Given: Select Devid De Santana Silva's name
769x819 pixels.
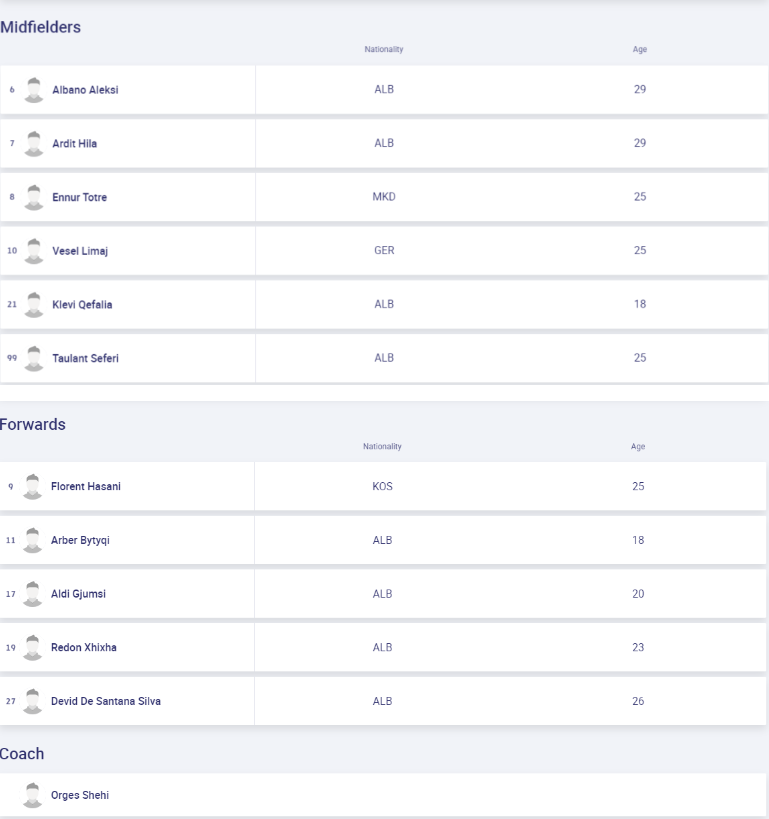Looking at the screenshot, I should click(105, 701).
